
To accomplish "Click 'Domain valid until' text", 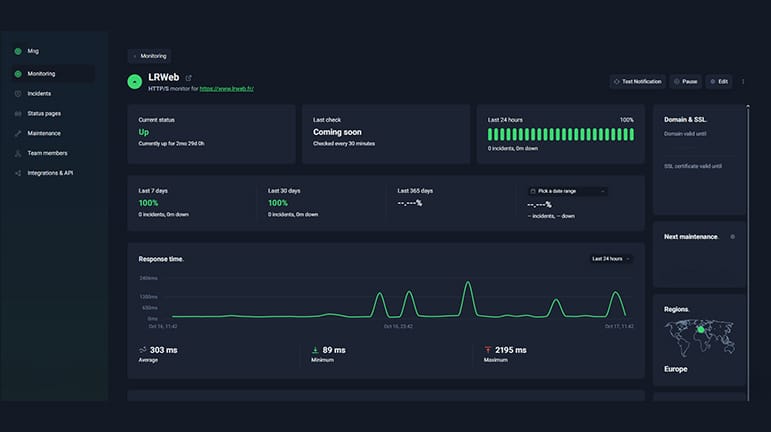I will (685, 134).
